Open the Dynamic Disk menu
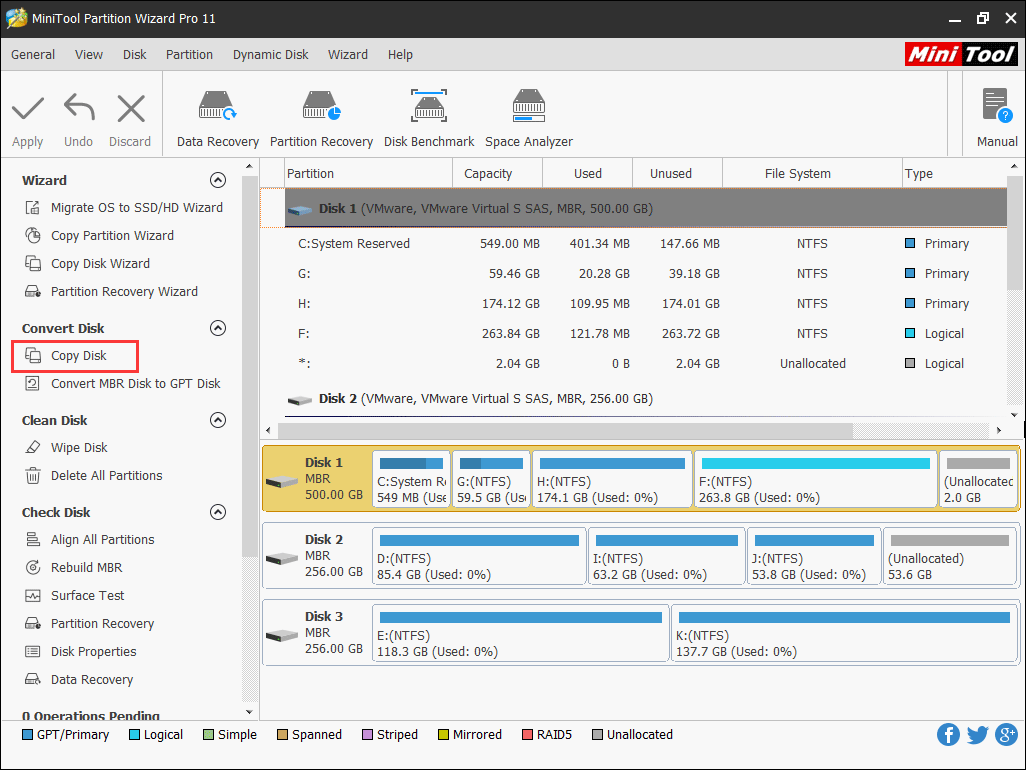The width and height of the screenshot is (1026, 770). (x=270, y=55)
